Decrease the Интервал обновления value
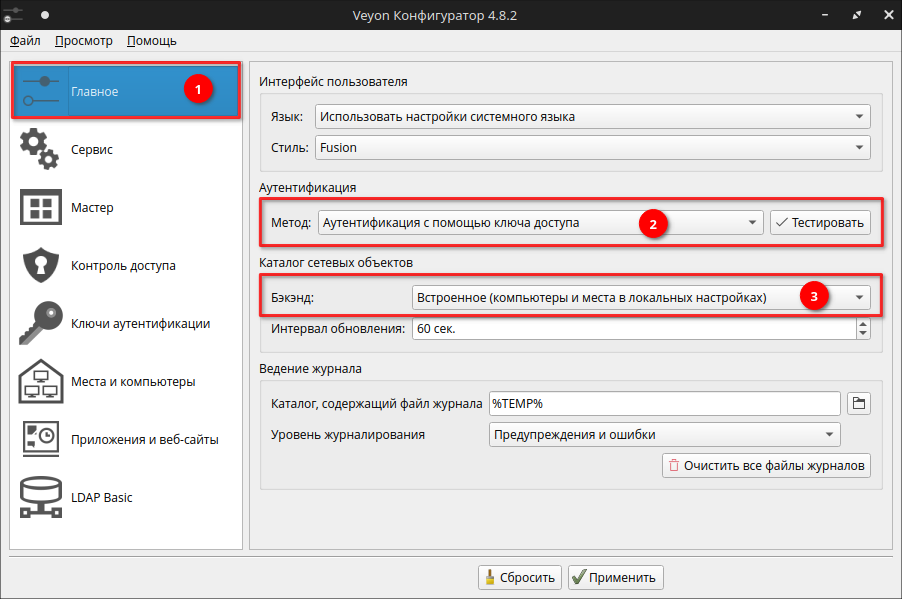This screenshot has height=599, width=902. (863, 334)
